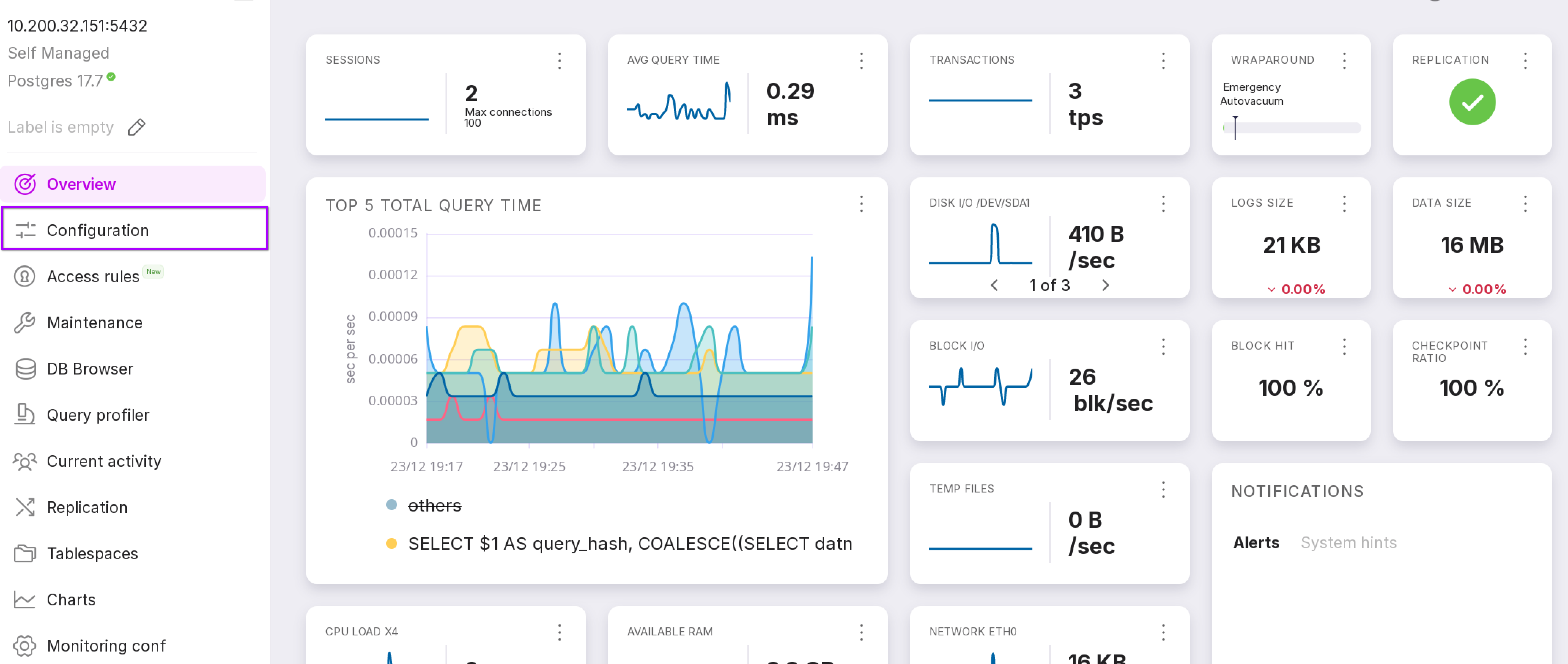Viewport: 1568px width, 664px height.
Task: Click the pencil icon to edit the label
Action: click(x=136, y=127)
